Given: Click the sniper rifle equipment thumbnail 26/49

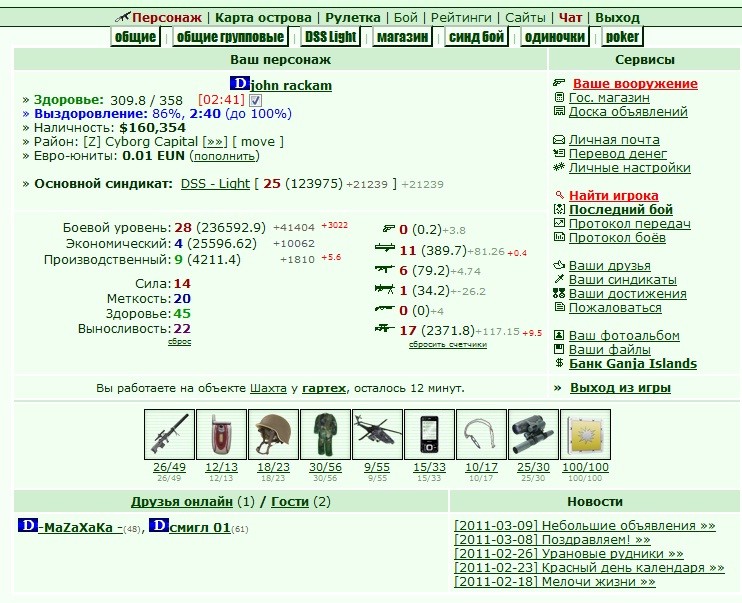Looking at the screenshot, I should 169,435.
